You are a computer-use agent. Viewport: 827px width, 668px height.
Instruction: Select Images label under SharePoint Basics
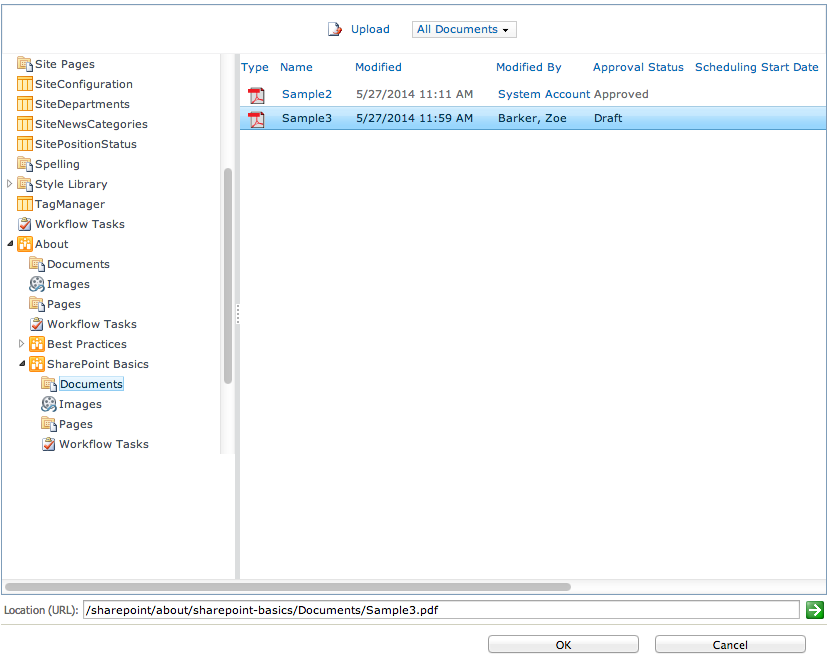click(x=80, y=404)
